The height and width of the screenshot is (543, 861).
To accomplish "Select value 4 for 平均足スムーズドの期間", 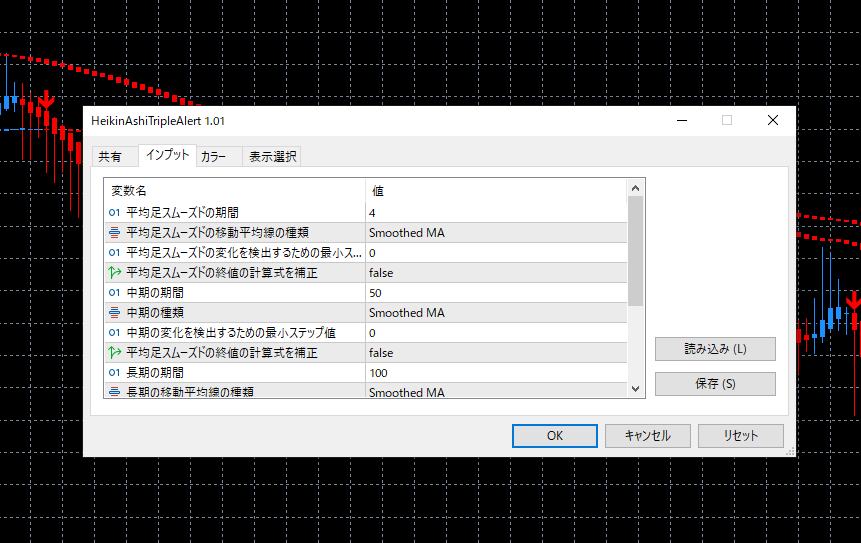I will pyautogui.click(x=496, y=212).
